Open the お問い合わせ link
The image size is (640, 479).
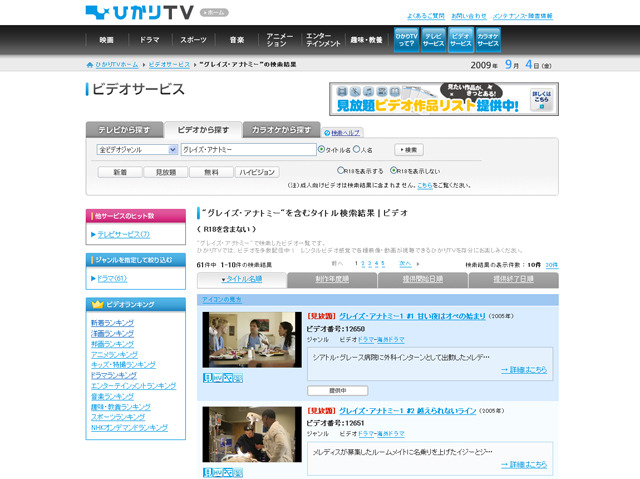click(x=469, y=16)
